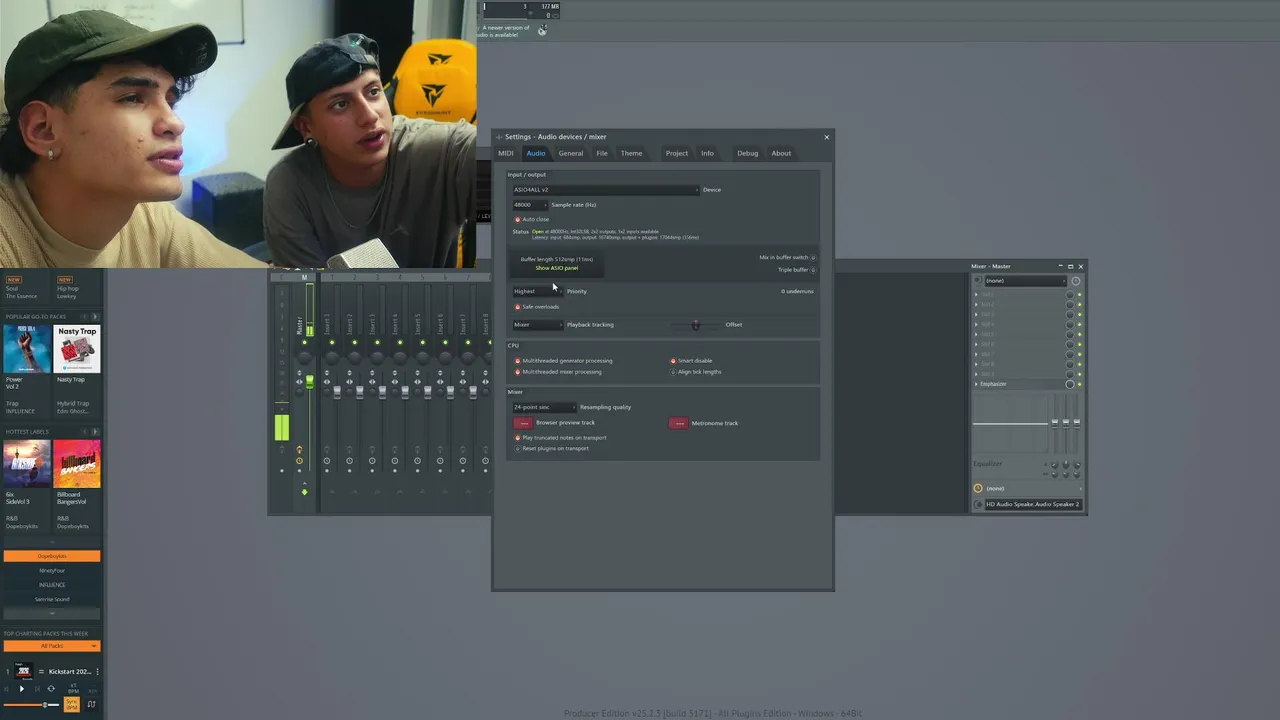Close the Settings window
Image resolution: width=1280 pixels, height=720 pixels.
point(826,137)
